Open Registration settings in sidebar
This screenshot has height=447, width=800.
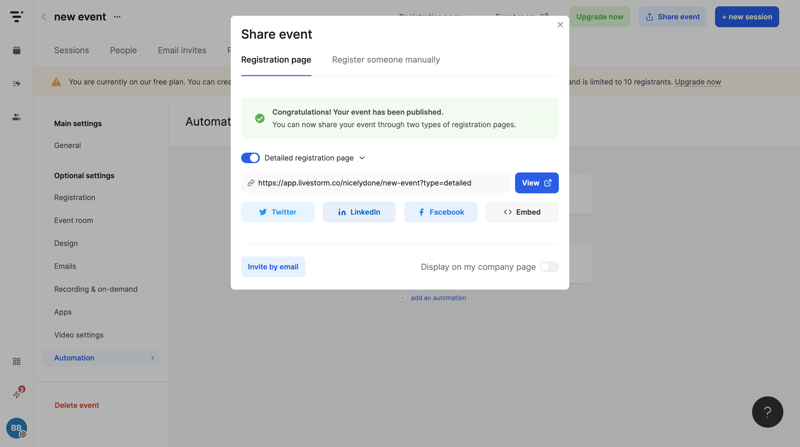[74, 197]
